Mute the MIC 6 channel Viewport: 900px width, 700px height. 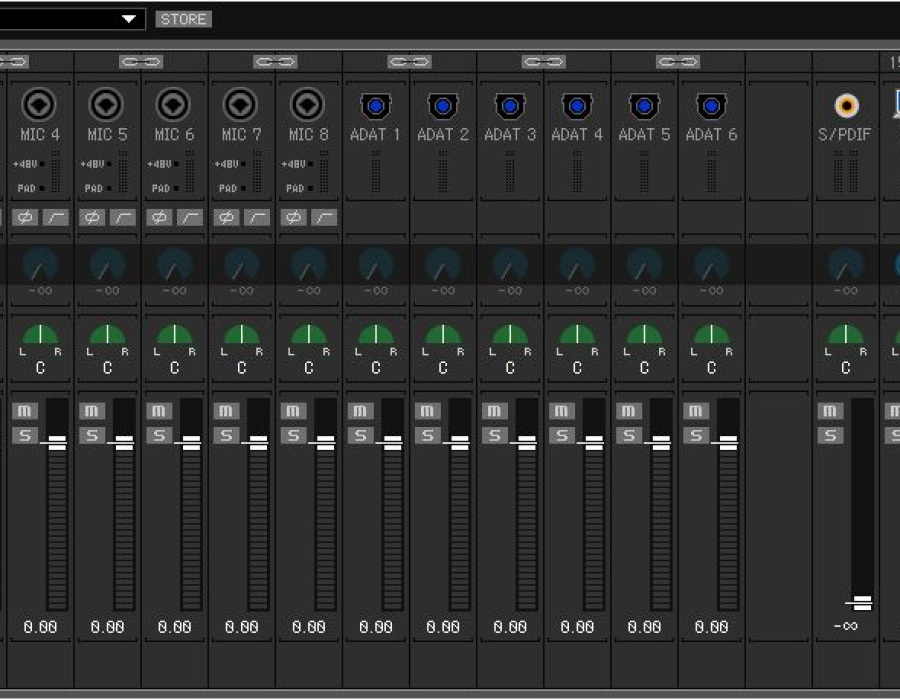tap(159, 411)
